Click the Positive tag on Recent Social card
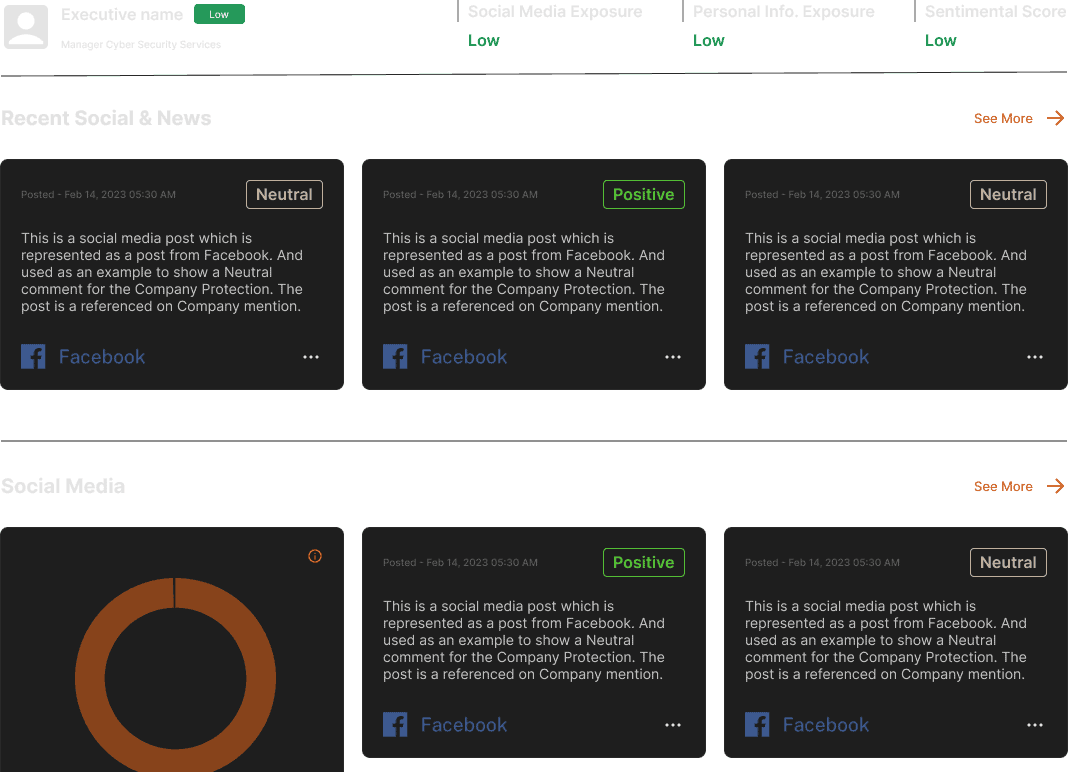This screenshot has height=772, width=1068. [x=644, y=194]
